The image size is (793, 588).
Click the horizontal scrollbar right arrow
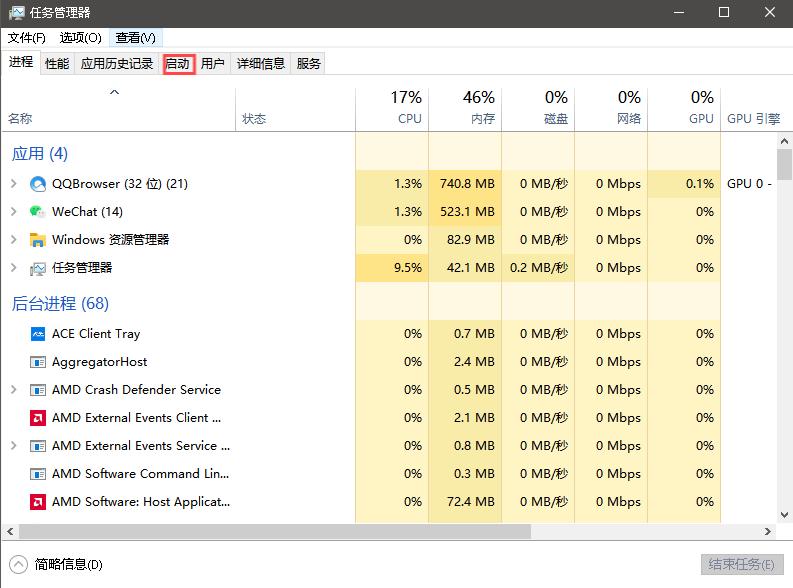pos(769,532)
